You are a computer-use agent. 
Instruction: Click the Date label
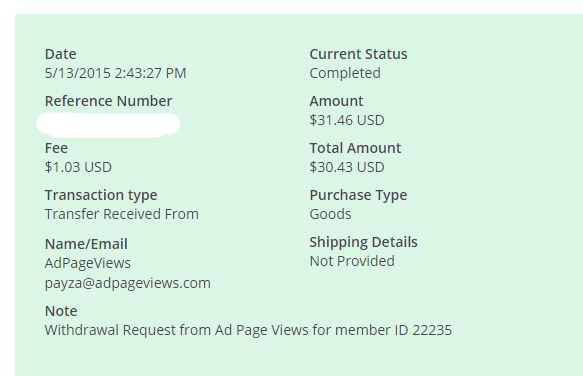61,54
